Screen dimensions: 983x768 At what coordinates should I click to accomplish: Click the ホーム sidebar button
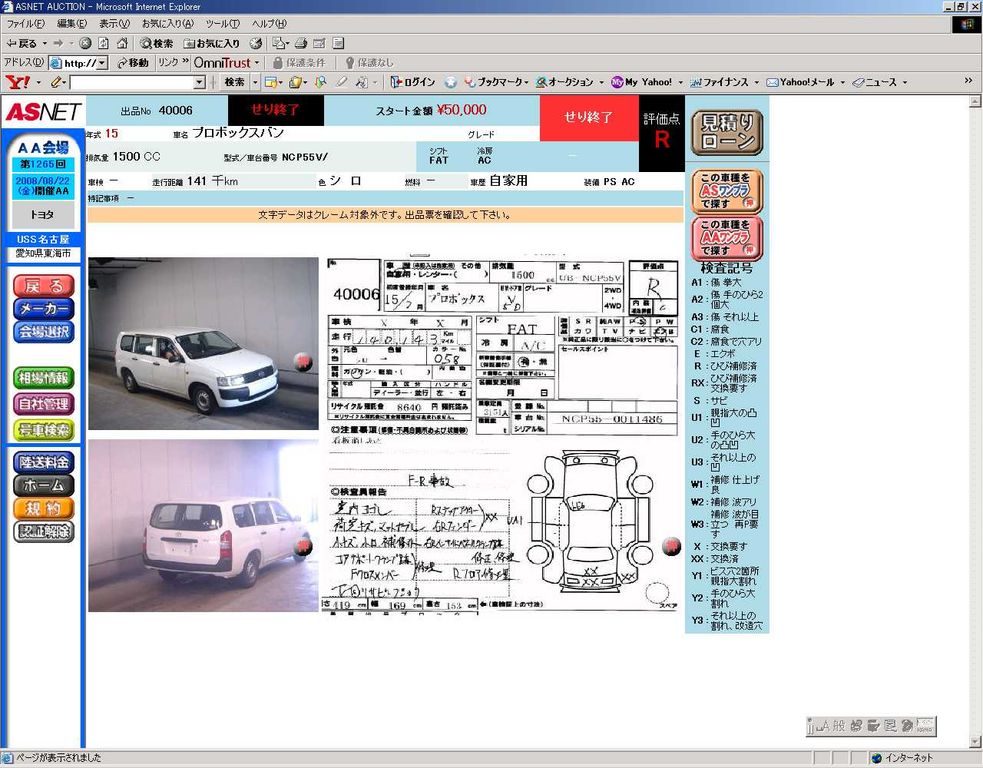[x=44, y=486]
